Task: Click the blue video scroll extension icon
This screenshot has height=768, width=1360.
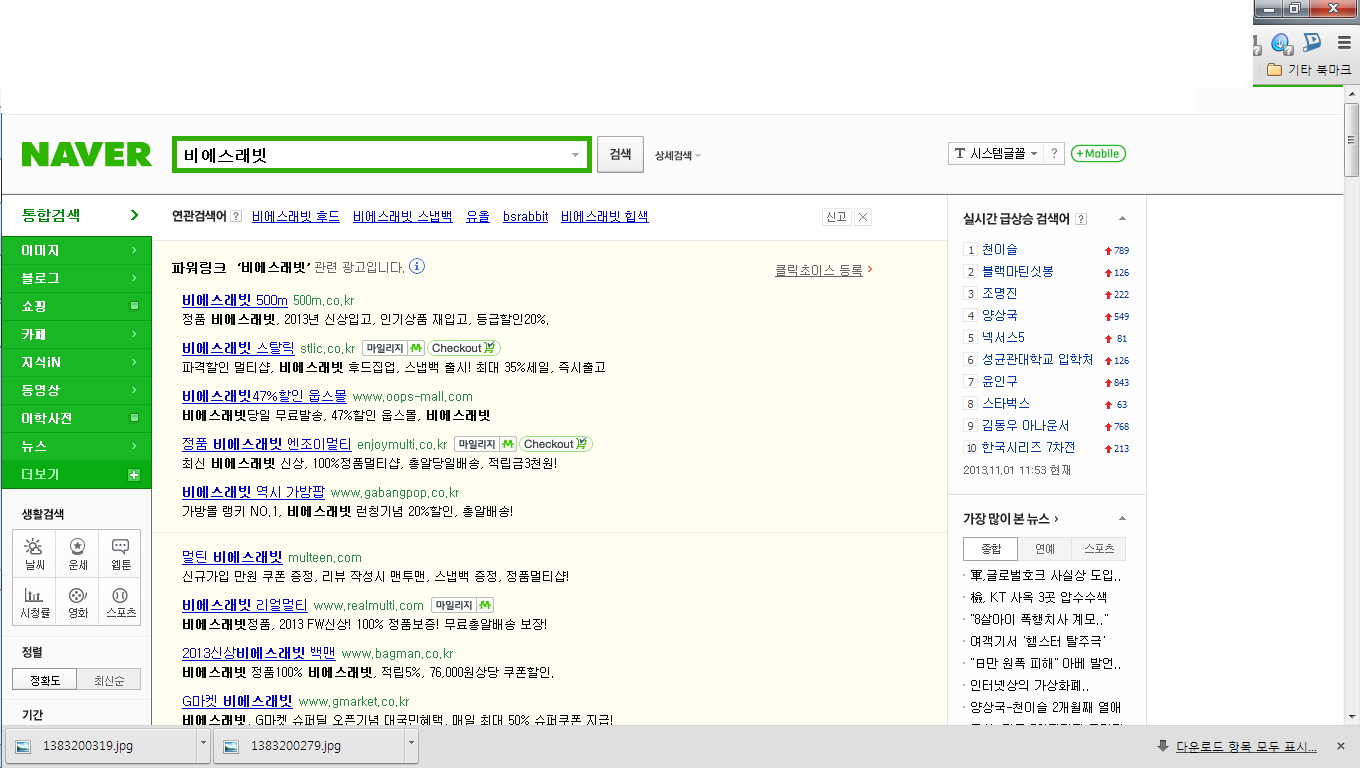Action: 1312,43
